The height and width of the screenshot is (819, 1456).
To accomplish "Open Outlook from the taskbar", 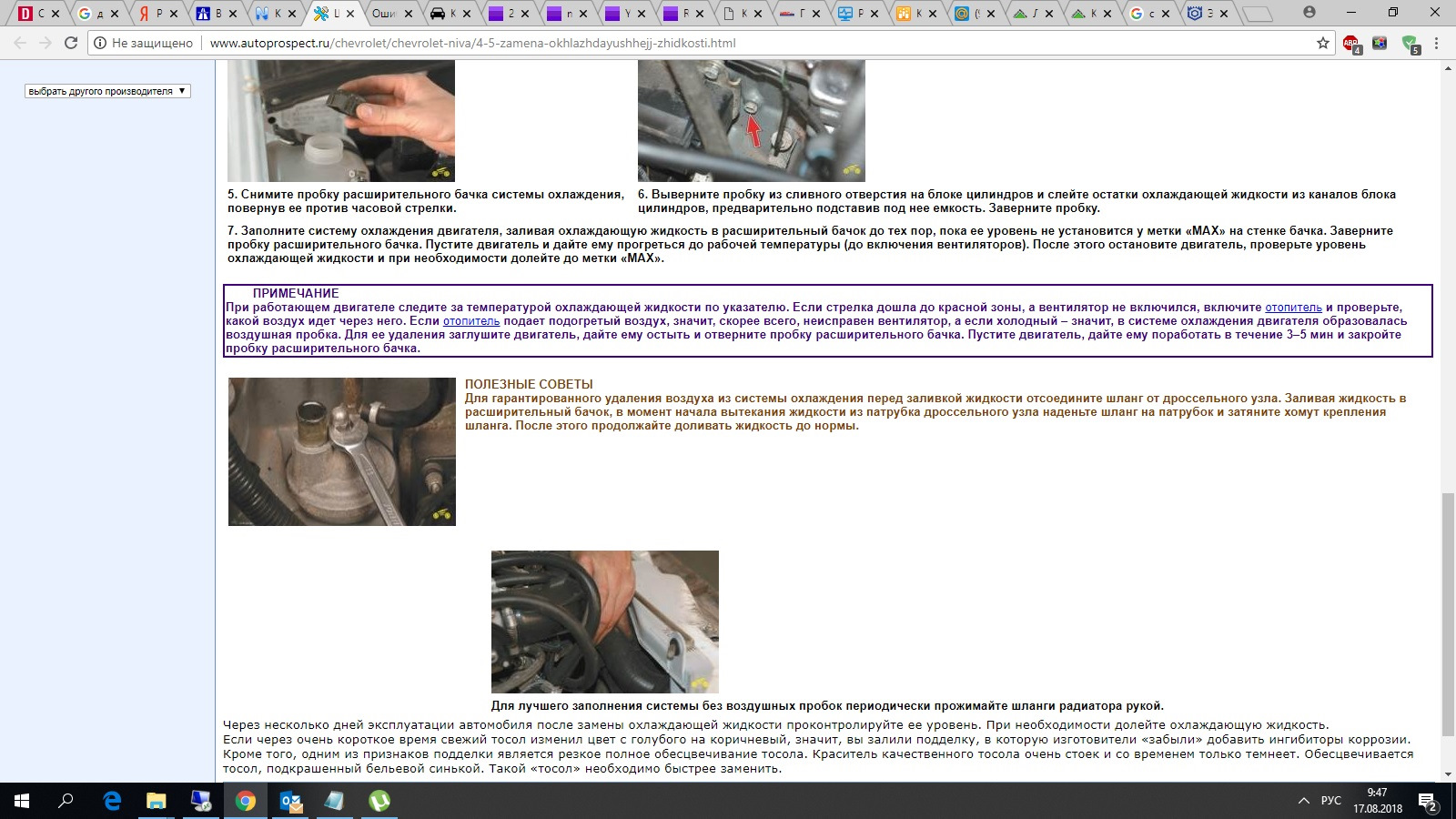I will click(x=290, y=801).
